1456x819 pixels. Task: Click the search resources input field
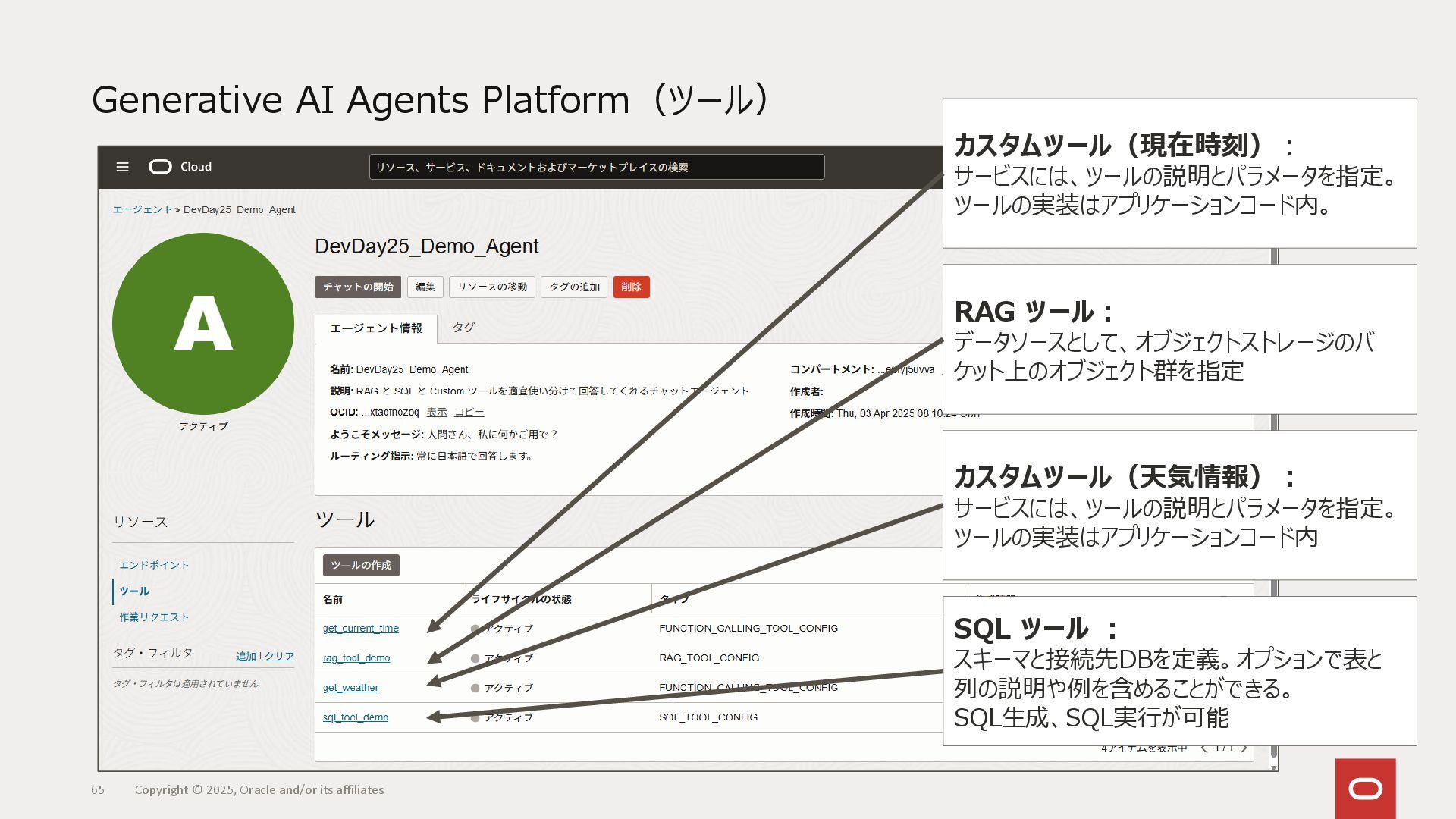coord(596,167)
